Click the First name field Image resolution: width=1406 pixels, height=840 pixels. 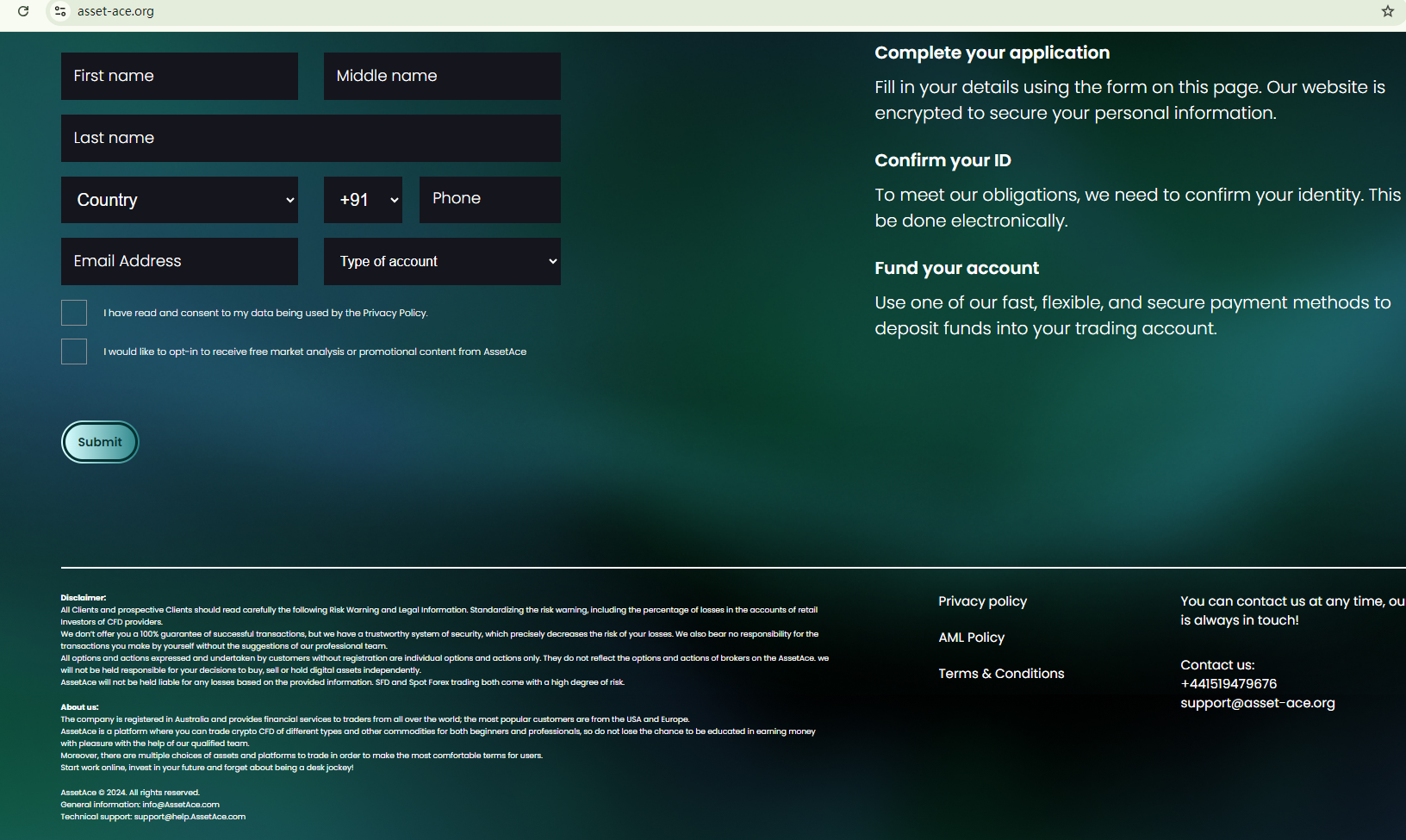[179, 76]
